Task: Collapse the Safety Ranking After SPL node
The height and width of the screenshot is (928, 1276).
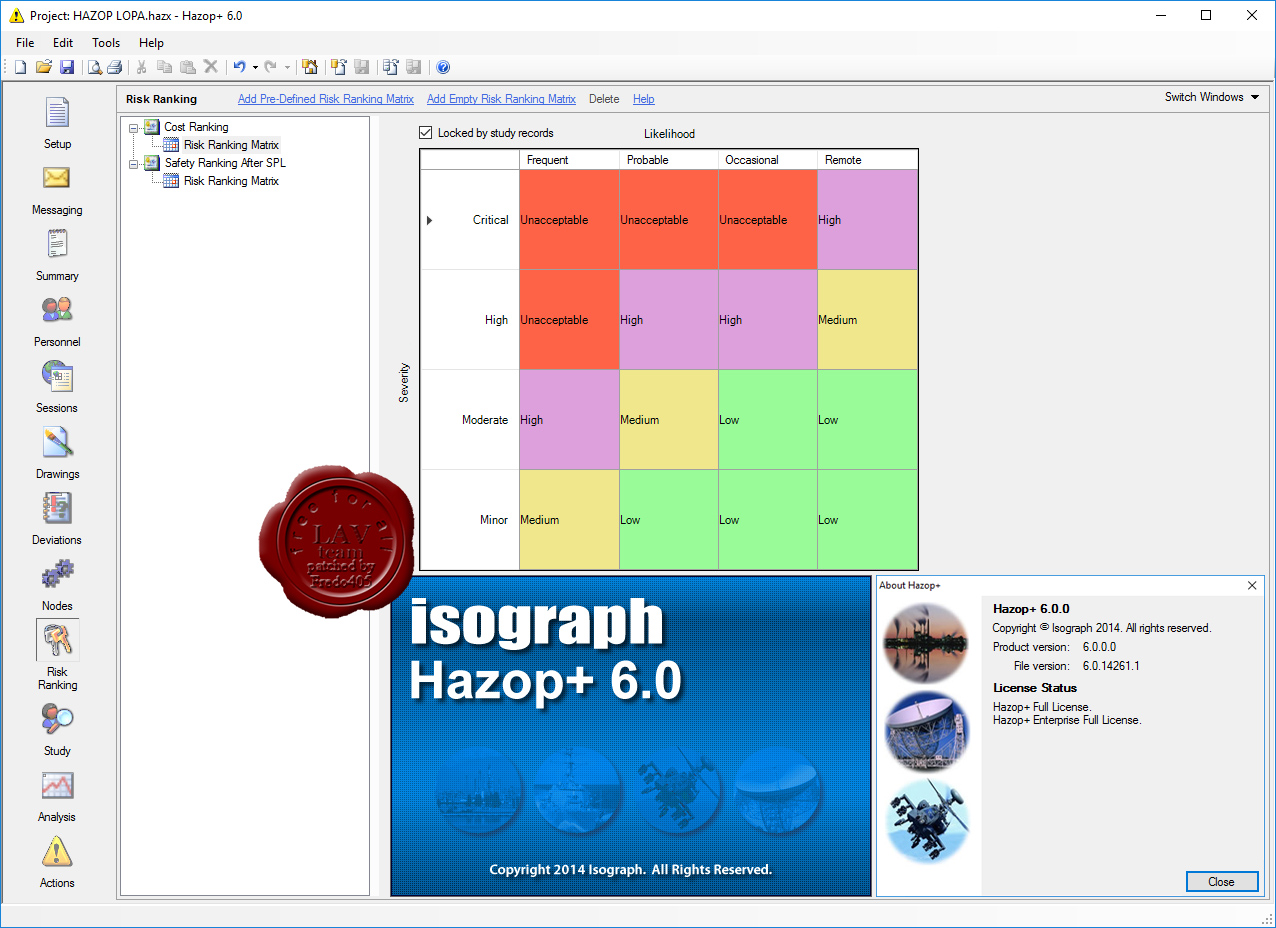Action: pyautogui.click(x=133, y=163)
